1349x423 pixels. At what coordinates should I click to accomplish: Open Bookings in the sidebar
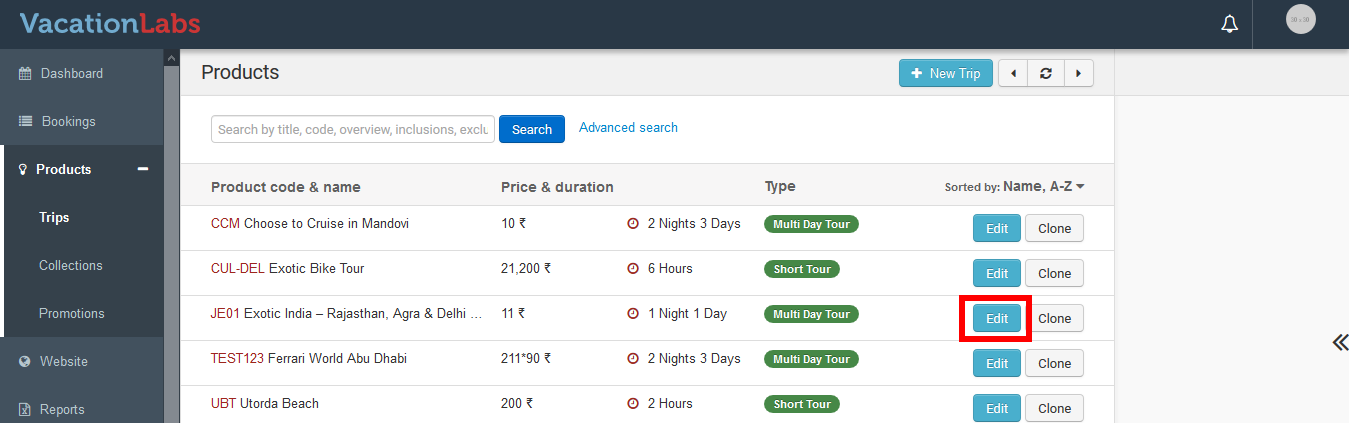(x=68, y=121)
